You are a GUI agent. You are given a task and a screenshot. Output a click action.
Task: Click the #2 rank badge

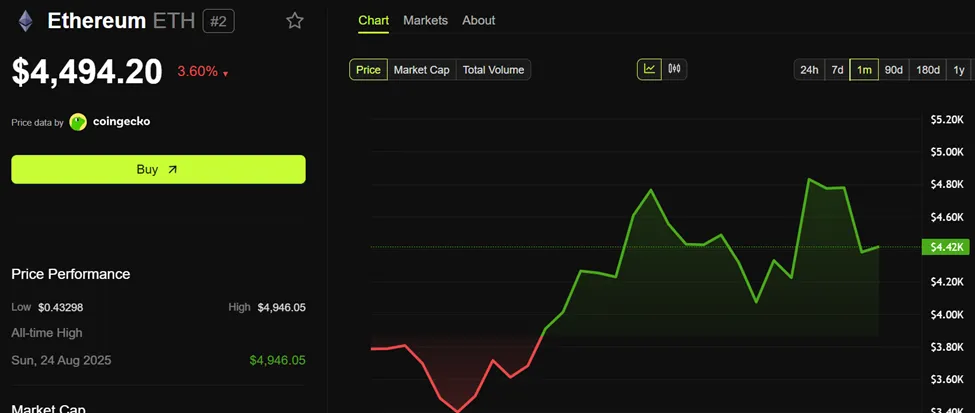pos(218,21)
